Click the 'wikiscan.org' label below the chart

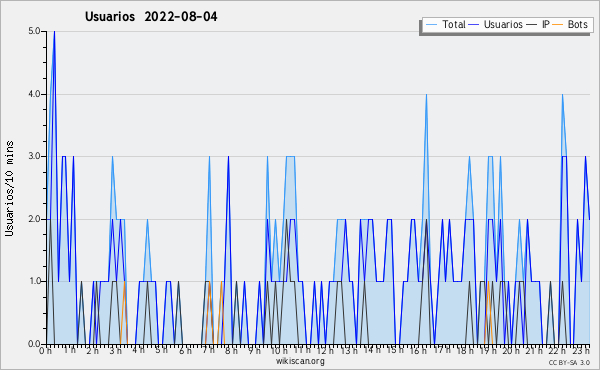[x=300, y=361]
